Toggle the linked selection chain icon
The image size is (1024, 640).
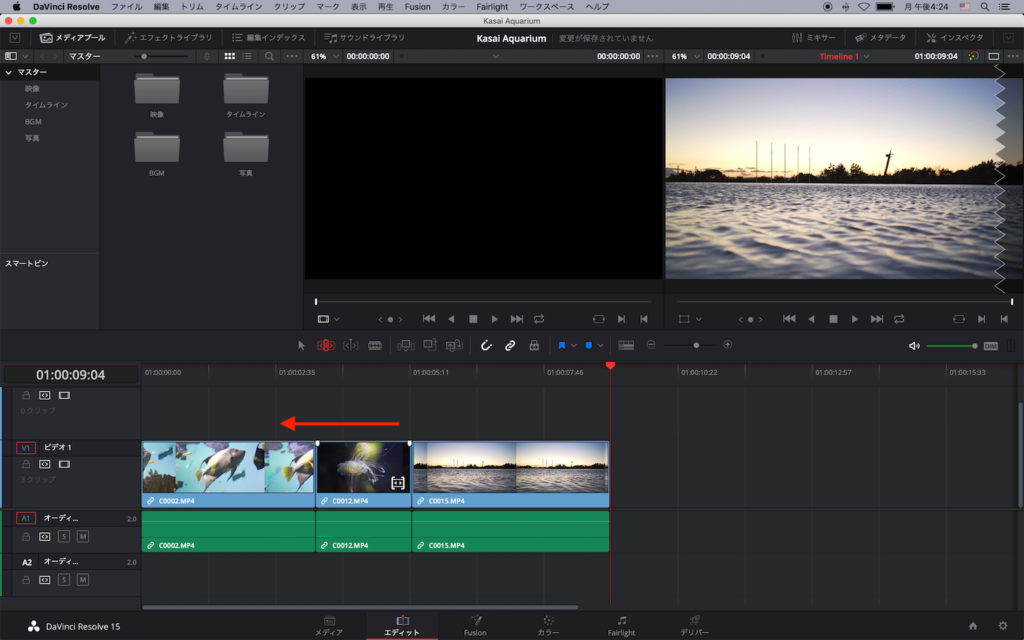[x=510, y=345]
